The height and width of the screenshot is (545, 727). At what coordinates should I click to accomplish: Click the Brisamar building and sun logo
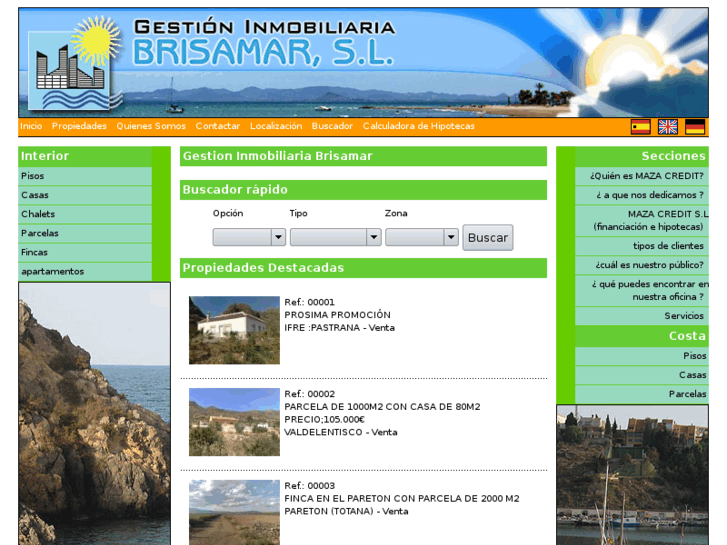coord(74,64)
